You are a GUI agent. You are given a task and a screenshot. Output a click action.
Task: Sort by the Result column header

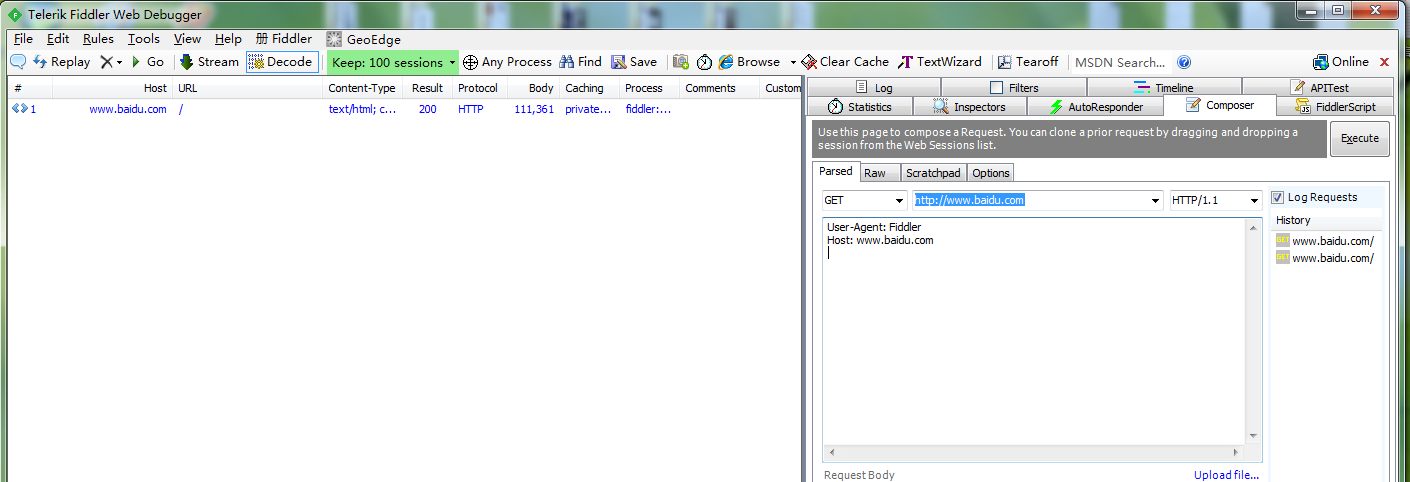pos(428,88)
